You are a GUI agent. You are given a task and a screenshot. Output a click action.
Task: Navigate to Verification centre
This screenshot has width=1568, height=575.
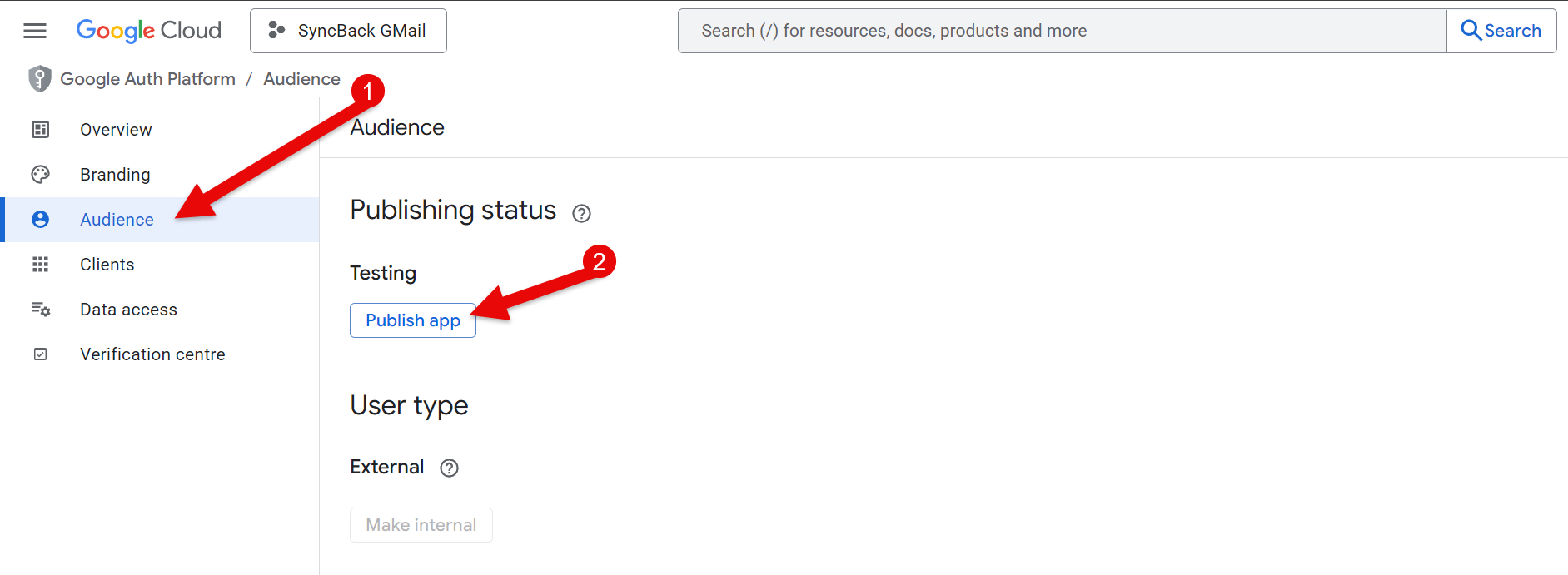click(152, 354)
